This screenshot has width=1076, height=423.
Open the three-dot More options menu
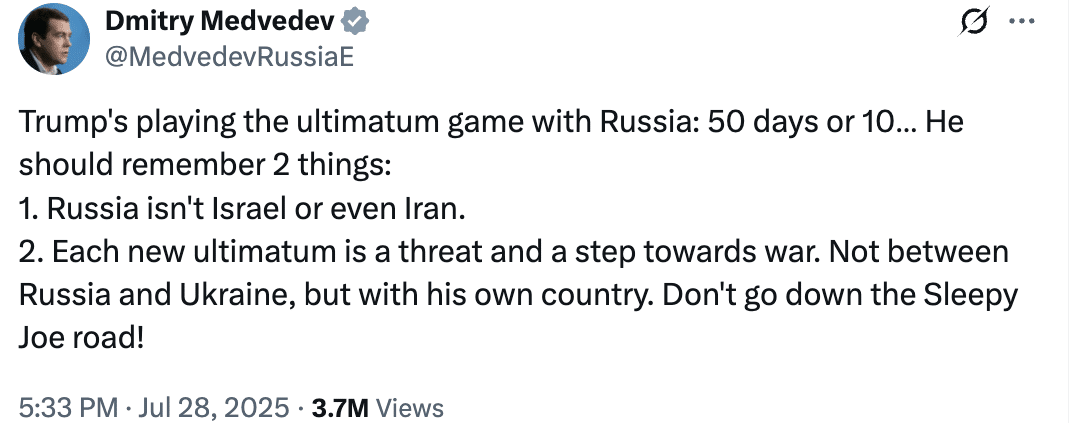tap(1020, 21)
